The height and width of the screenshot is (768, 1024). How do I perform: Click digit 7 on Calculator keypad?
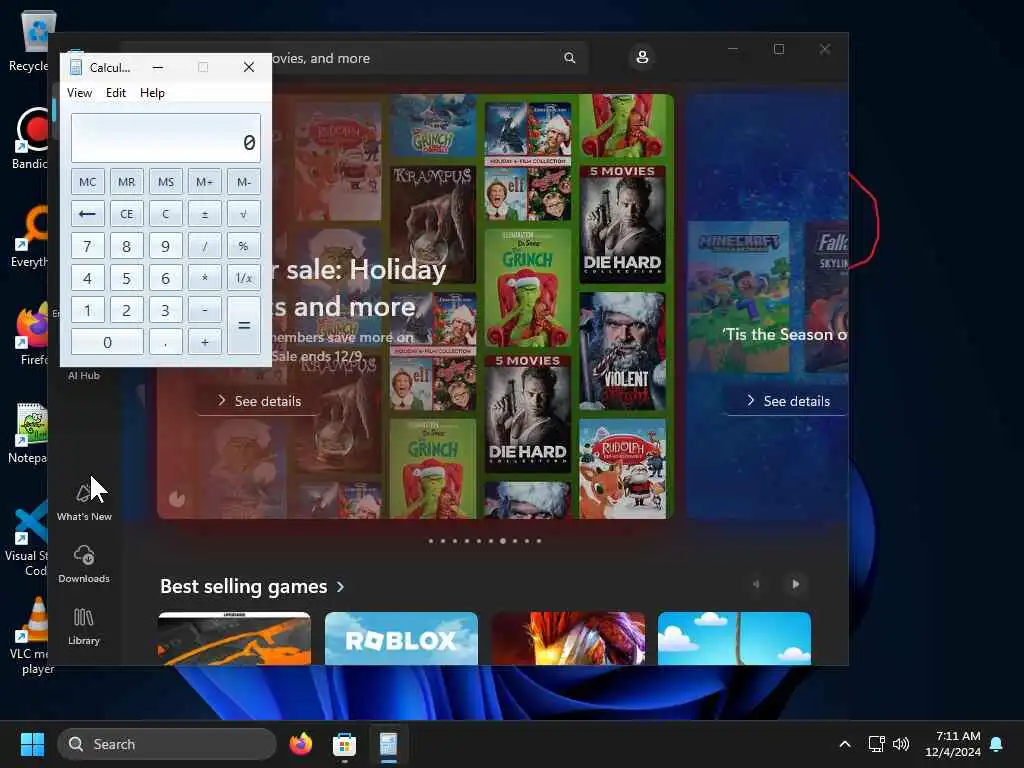[88, 246]
